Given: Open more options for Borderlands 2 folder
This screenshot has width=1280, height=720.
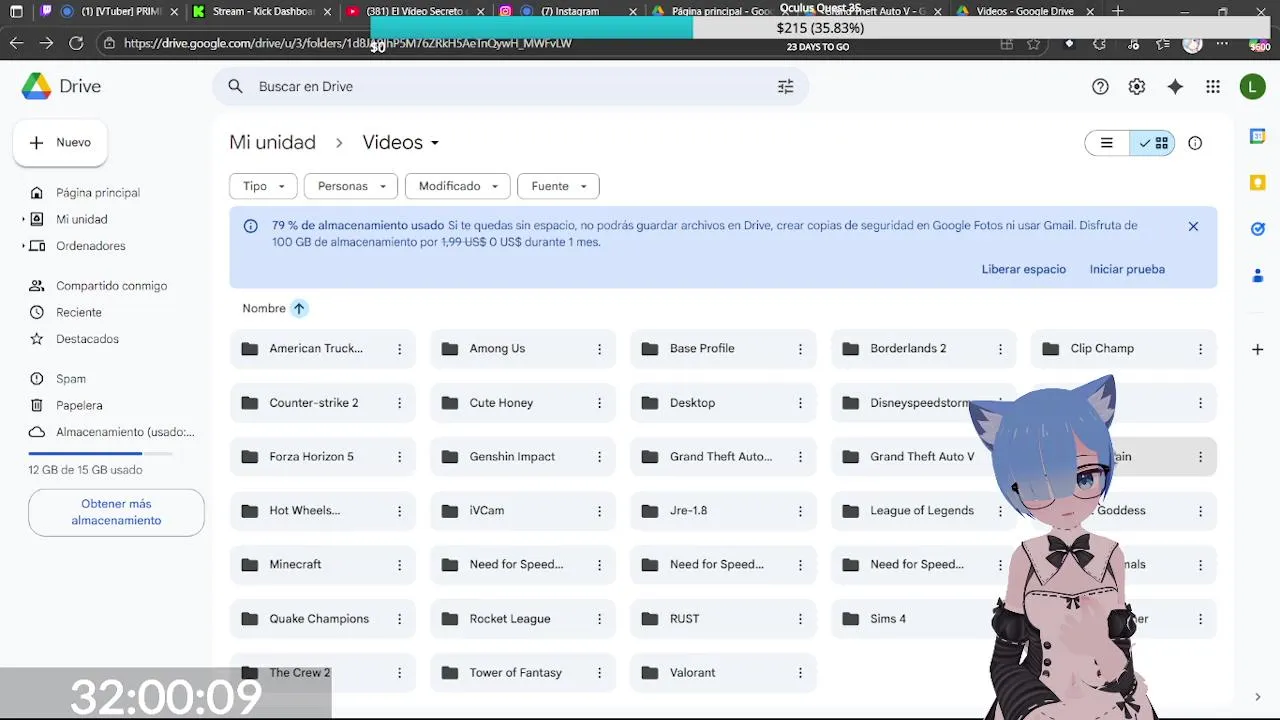Looking at the screenshot, I should click(x=1000, y=349).
